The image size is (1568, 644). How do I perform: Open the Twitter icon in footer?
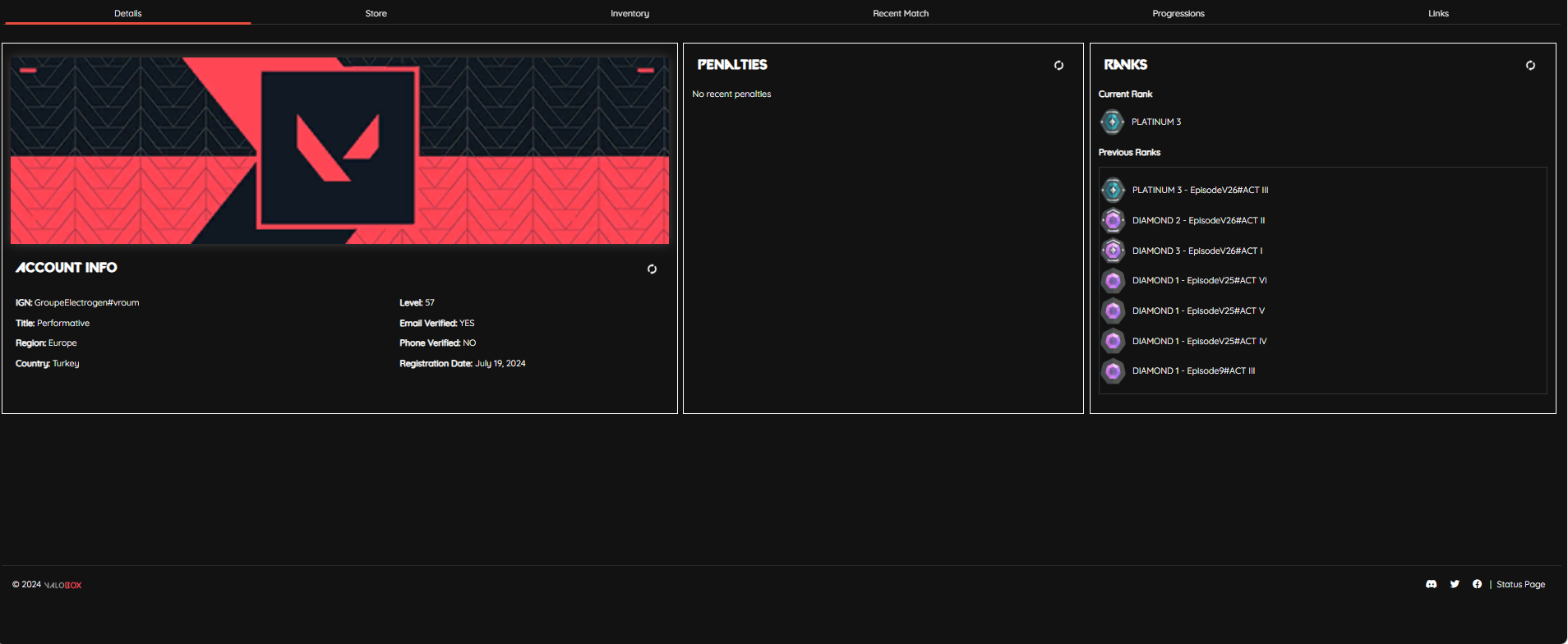point(1455,584)
